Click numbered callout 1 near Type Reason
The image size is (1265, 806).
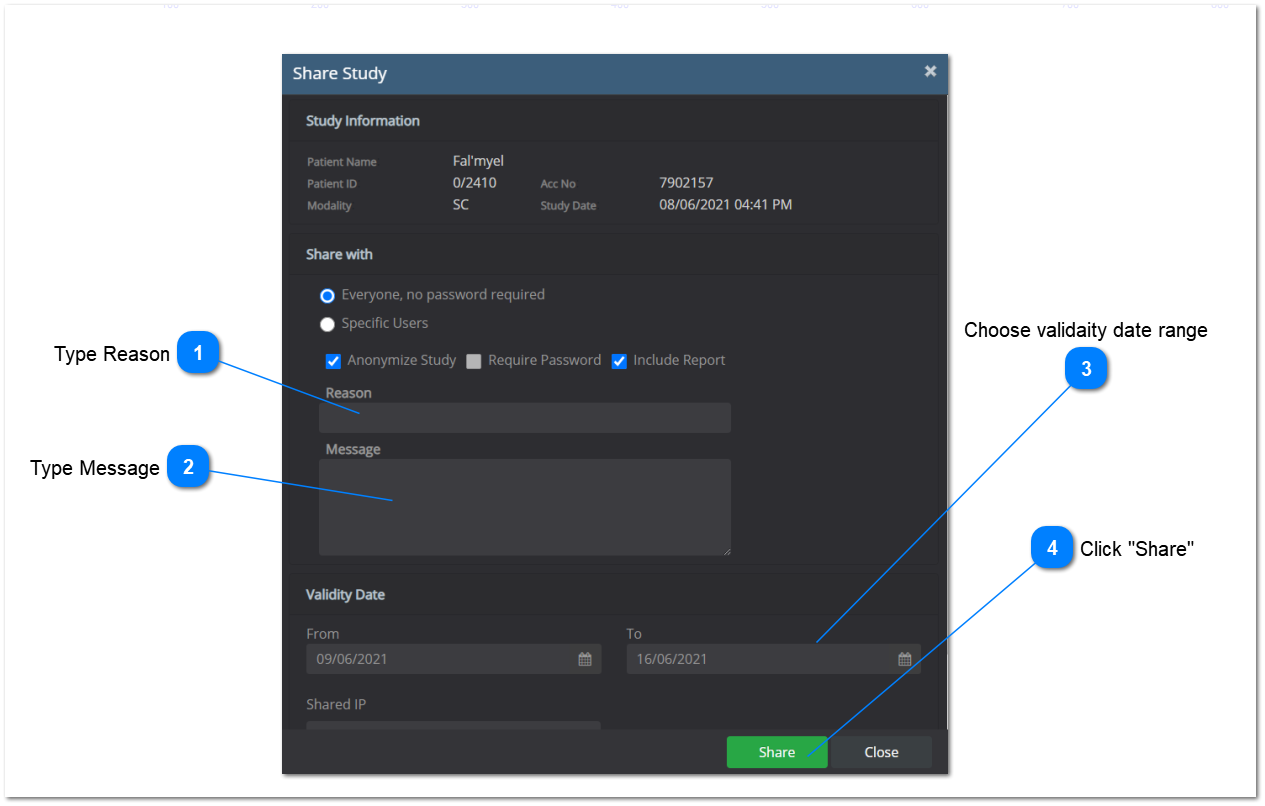click(199, 352)
